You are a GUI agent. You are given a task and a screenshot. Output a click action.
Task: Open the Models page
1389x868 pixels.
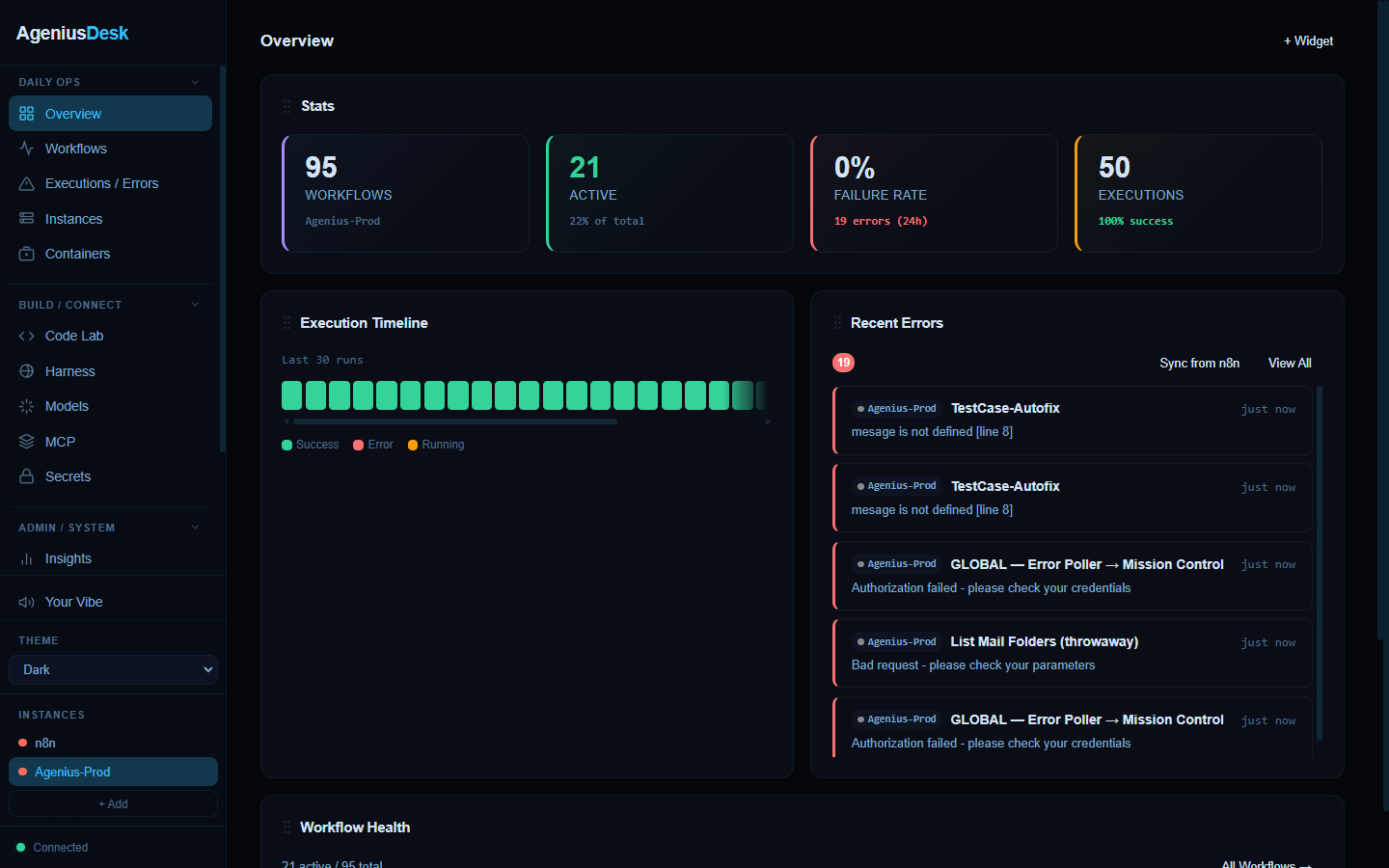[x=110, y=406]
